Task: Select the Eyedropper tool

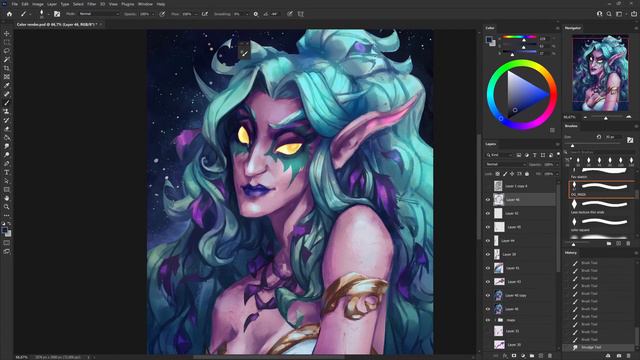Action: point(7,85)
